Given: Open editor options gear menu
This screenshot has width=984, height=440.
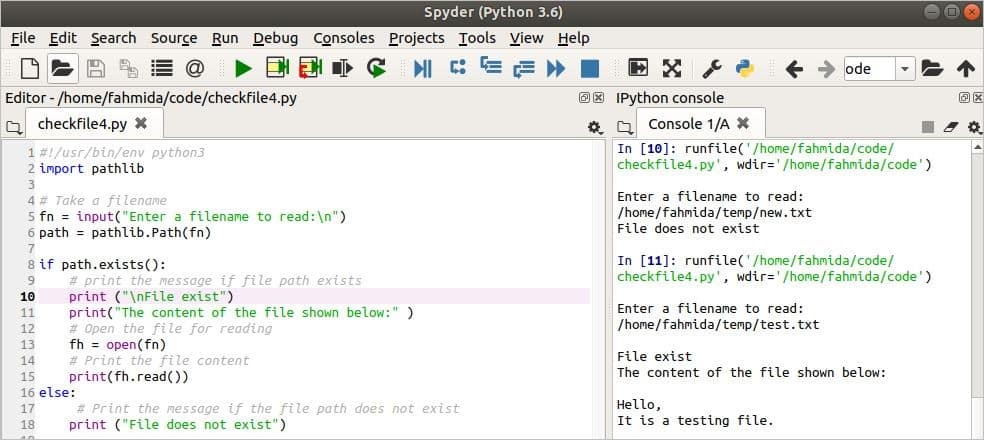Looking at the screenshot, I should pos(594,127).
